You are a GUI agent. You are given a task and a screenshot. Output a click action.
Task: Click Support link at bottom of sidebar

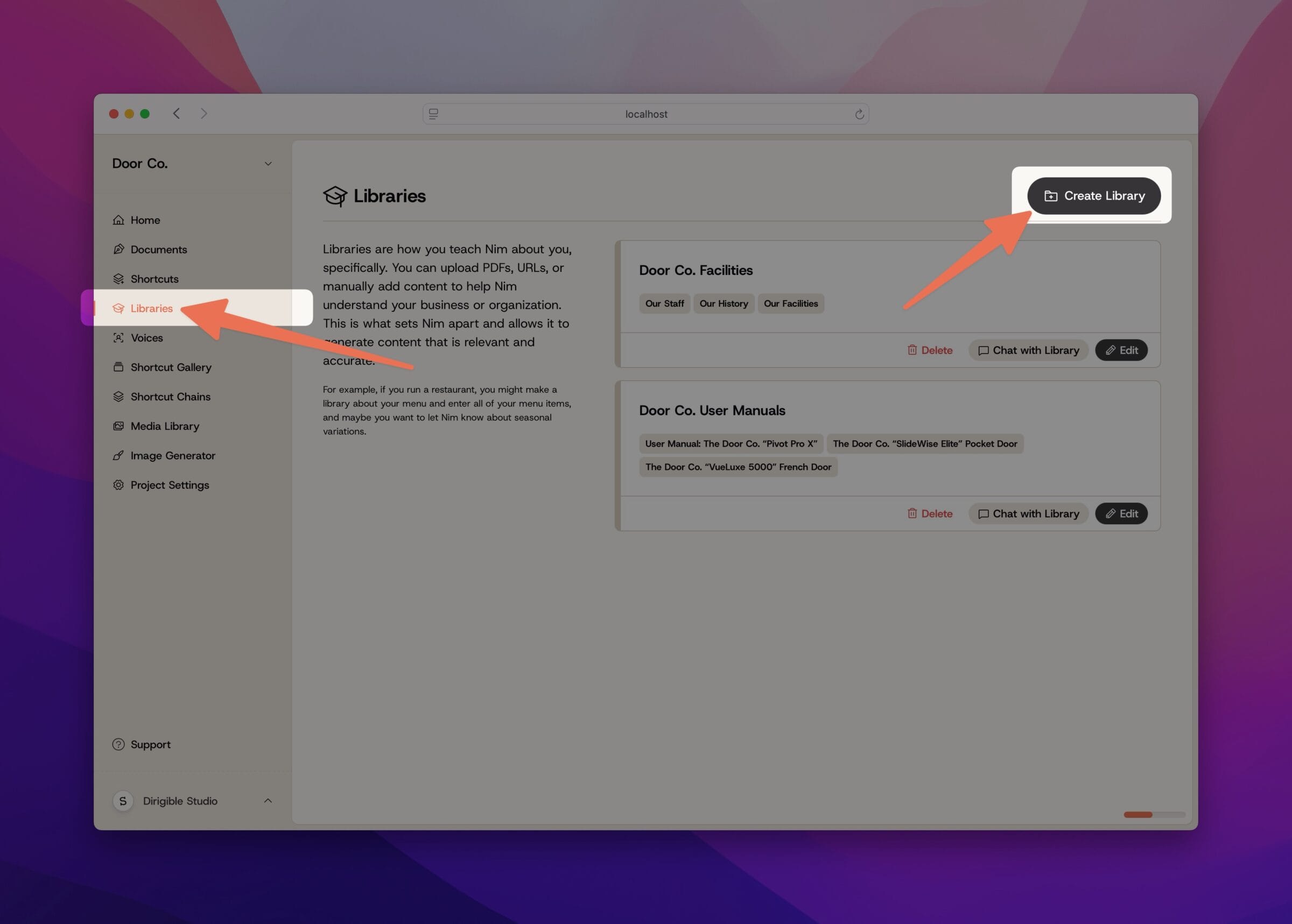tap(150, 743)
